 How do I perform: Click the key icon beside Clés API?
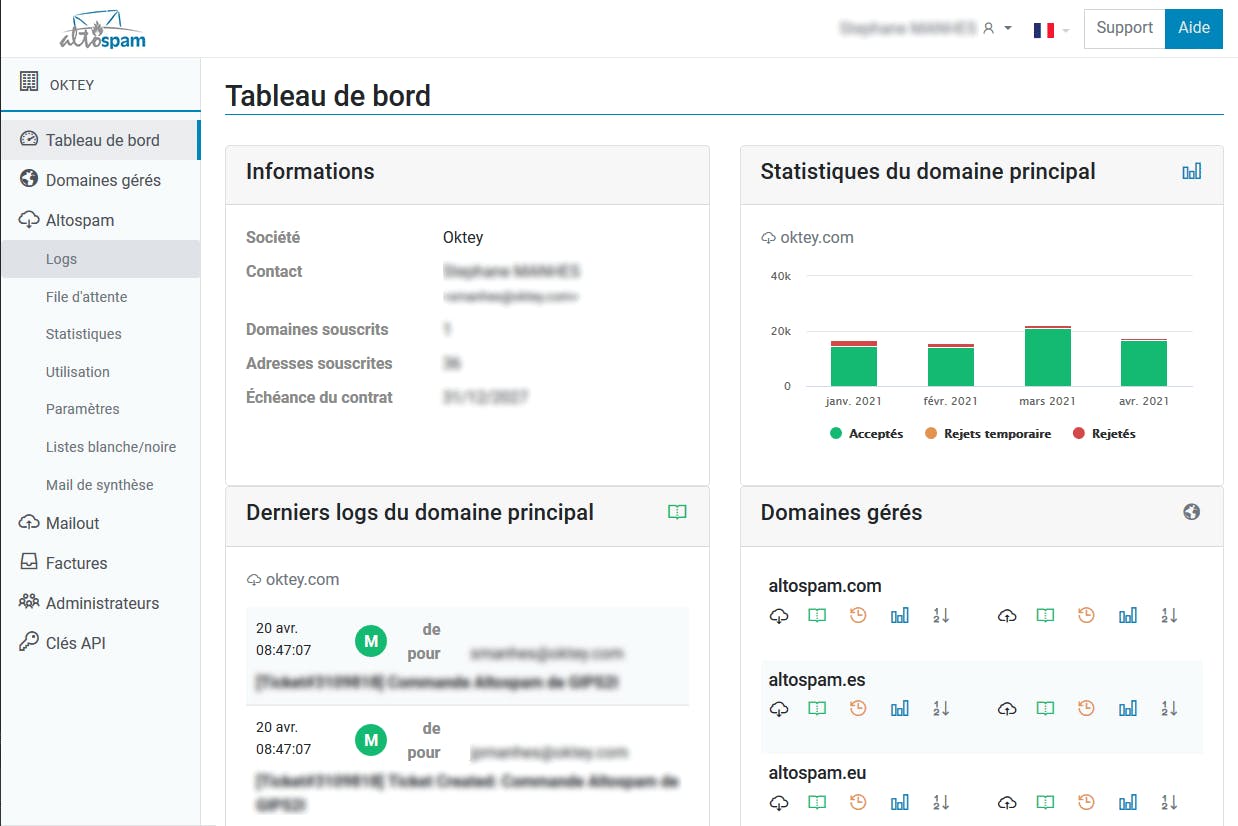click(29, 643)
